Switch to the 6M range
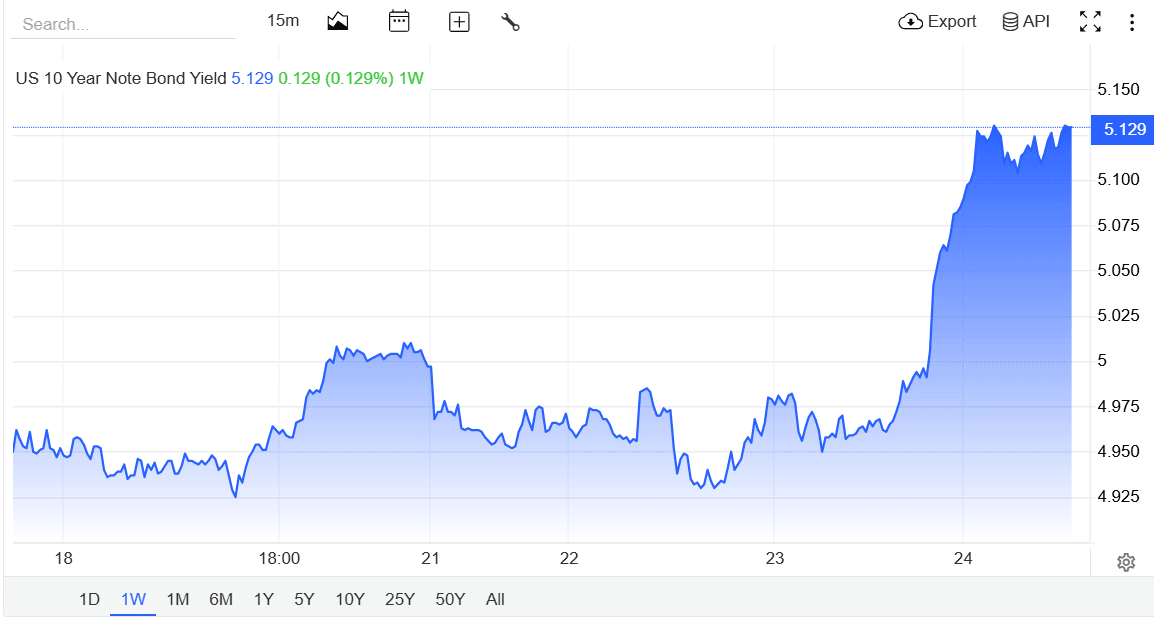 click(x=221, y=599)
